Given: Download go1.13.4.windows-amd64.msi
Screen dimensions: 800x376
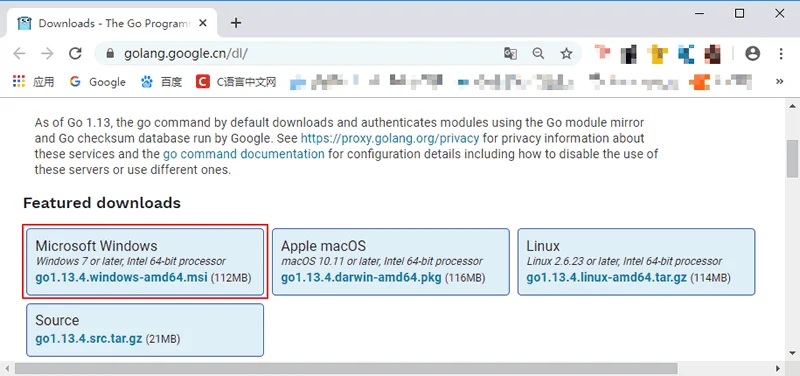Looking at the screenshot, I should click(121, 278).
